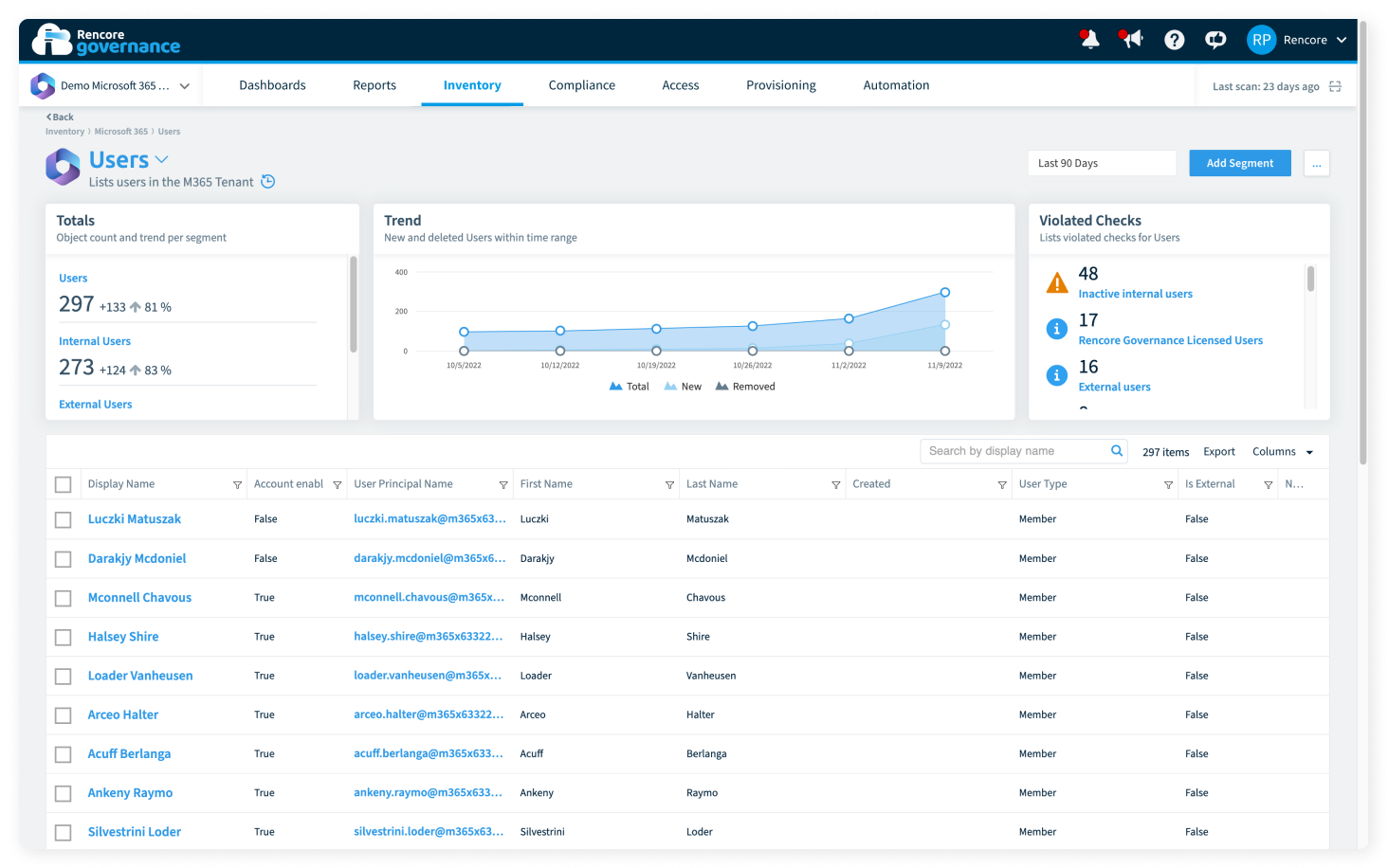Tick the checkbox for Halsey Shire
This screenshot has width=1388, height=868.
[64, 638]
